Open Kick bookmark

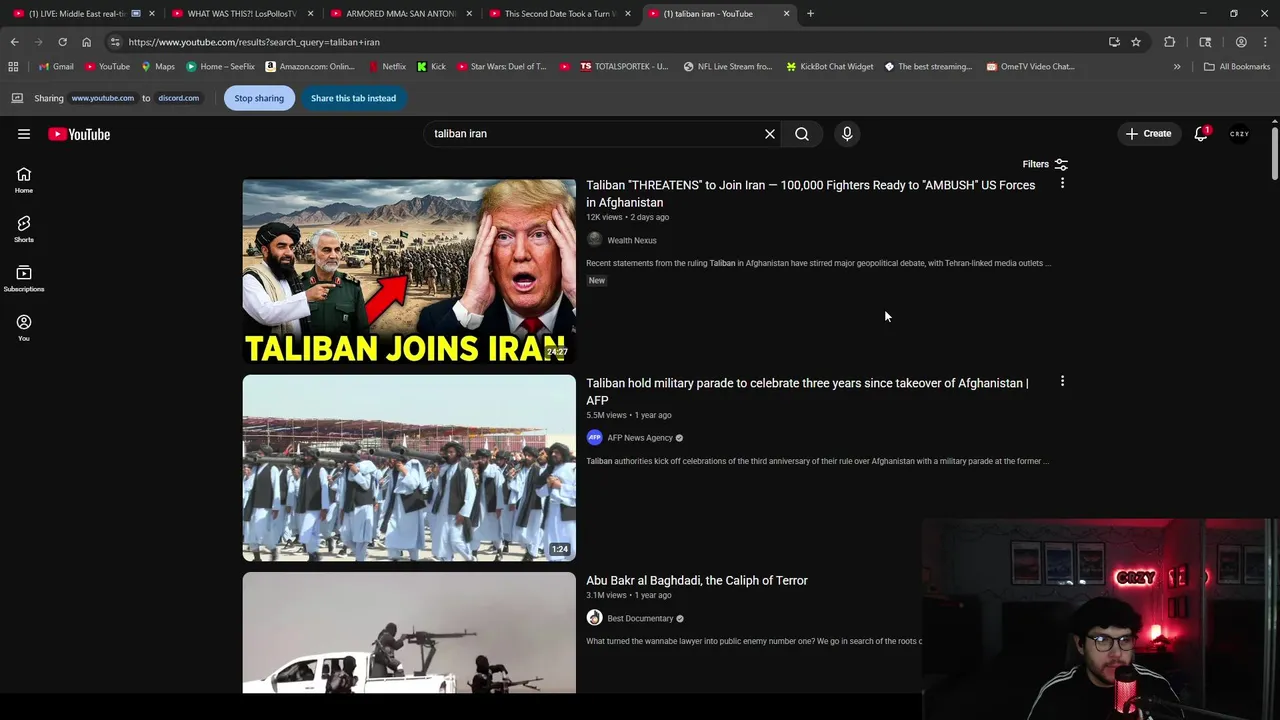tap(431, 67)
